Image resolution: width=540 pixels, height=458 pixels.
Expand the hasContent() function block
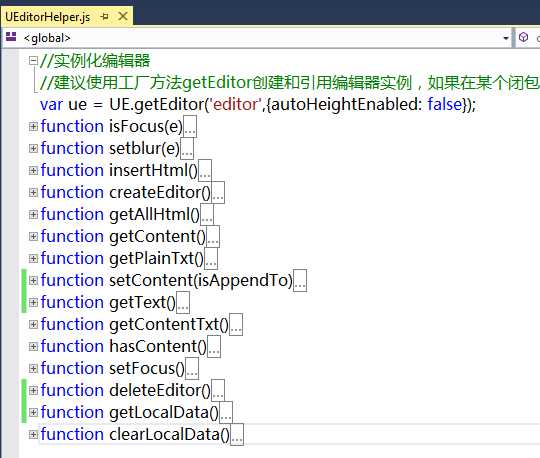pyautogui.click(x=33, y=346)
